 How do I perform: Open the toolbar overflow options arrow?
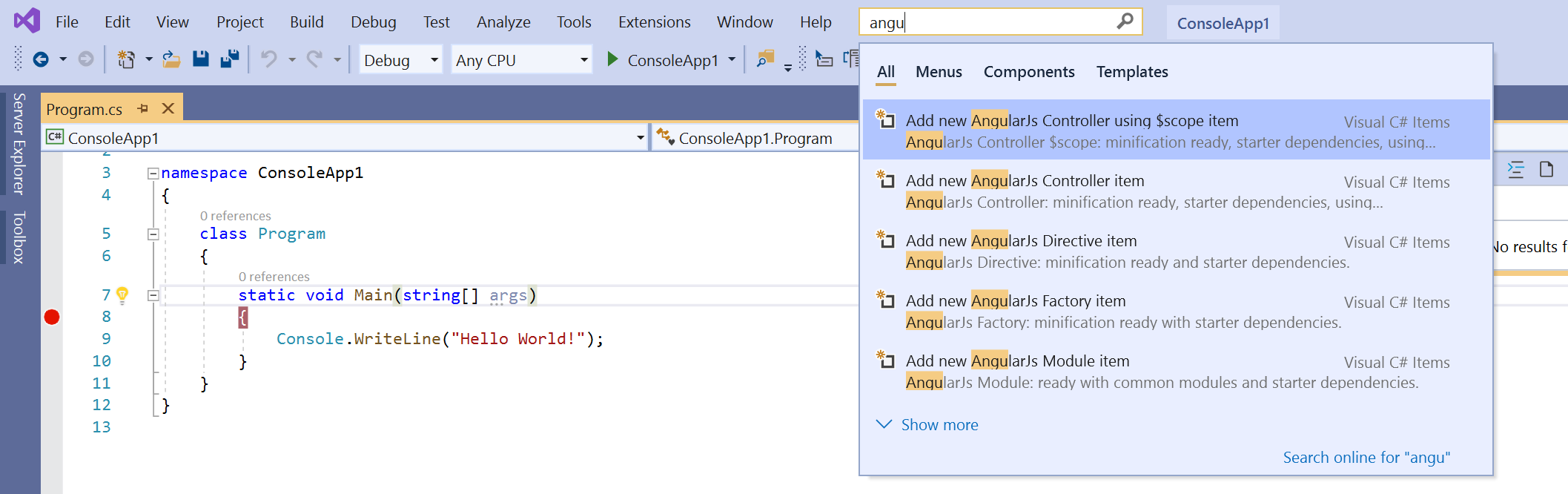pos(788,67)
